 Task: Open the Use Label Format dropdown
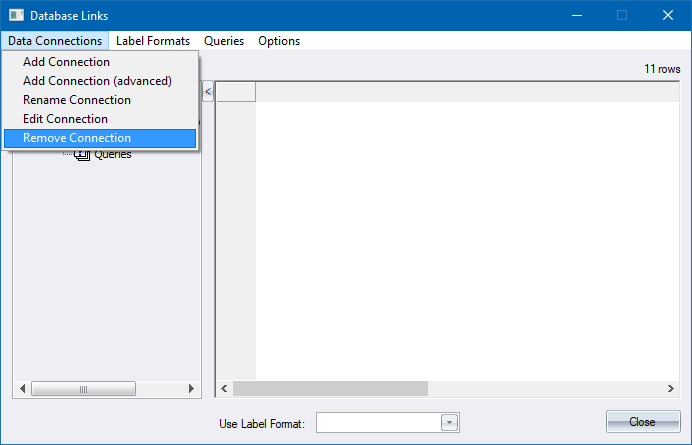[x=449, y=422]
